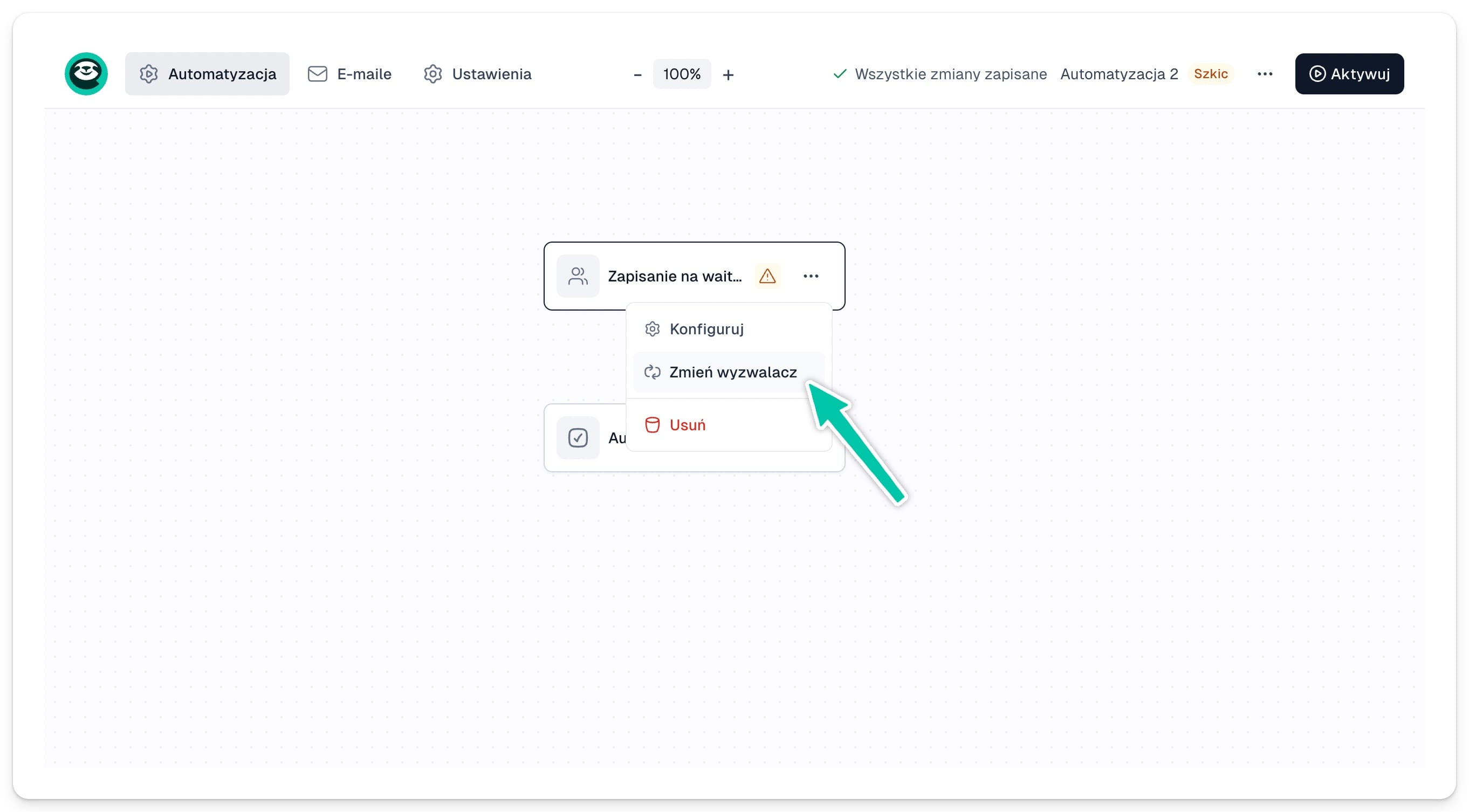Click the 100% zoom level value
Image resolution: width=1469 pixels, height=812 pixels.
[x=682, y=74]
